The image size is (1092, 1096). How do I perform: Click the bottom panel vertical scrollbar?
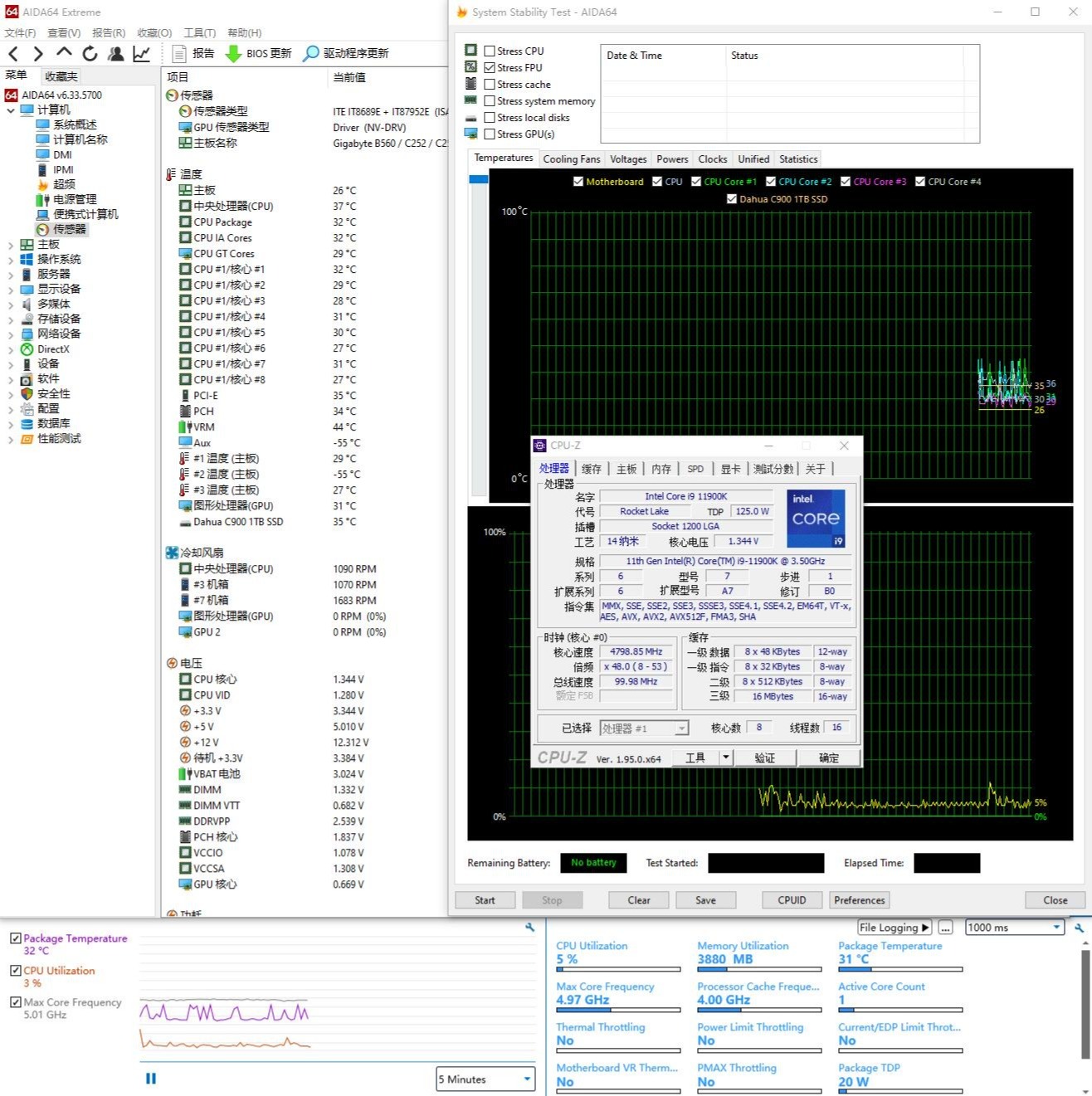(x=1085, y=1004)
